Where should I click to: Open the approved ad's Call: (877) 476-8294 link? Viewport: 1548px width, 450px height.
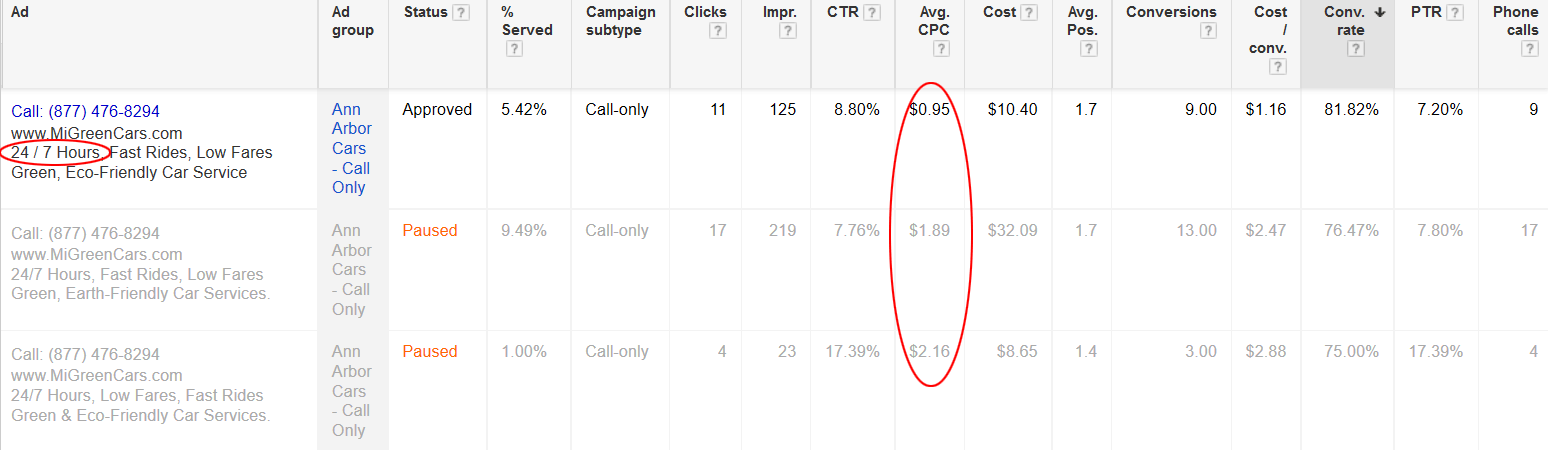(x=86, y=111)
